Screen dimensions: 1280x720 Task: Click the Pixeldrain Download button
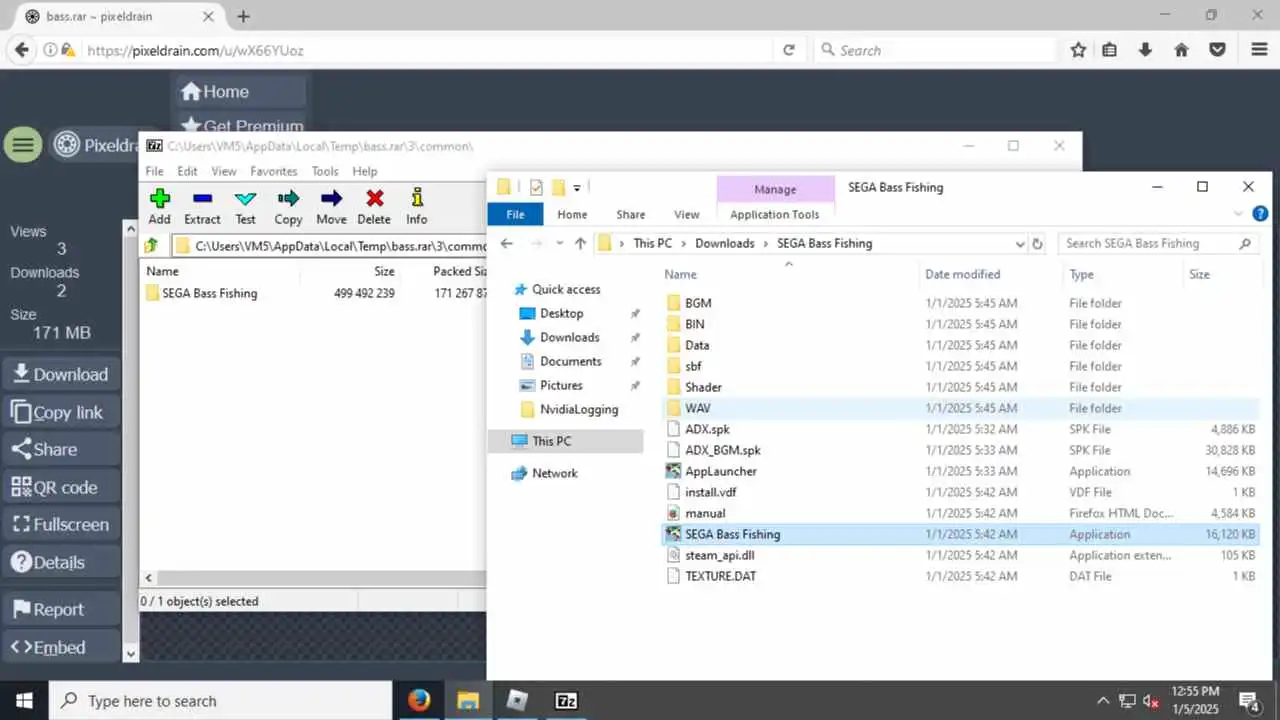point(61,374)
